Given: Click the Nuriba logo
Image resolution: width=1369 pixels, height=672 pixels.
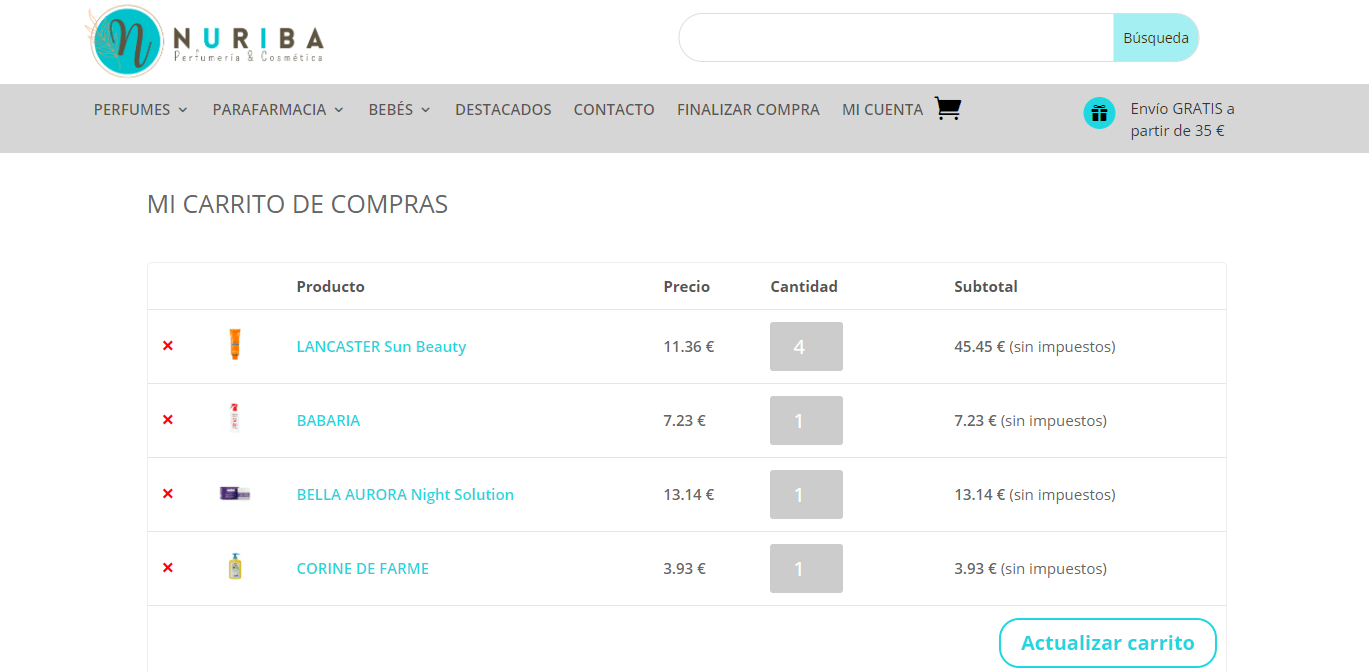Looking at the screenshot, I should pyautogui.click(x=205, y=42).
